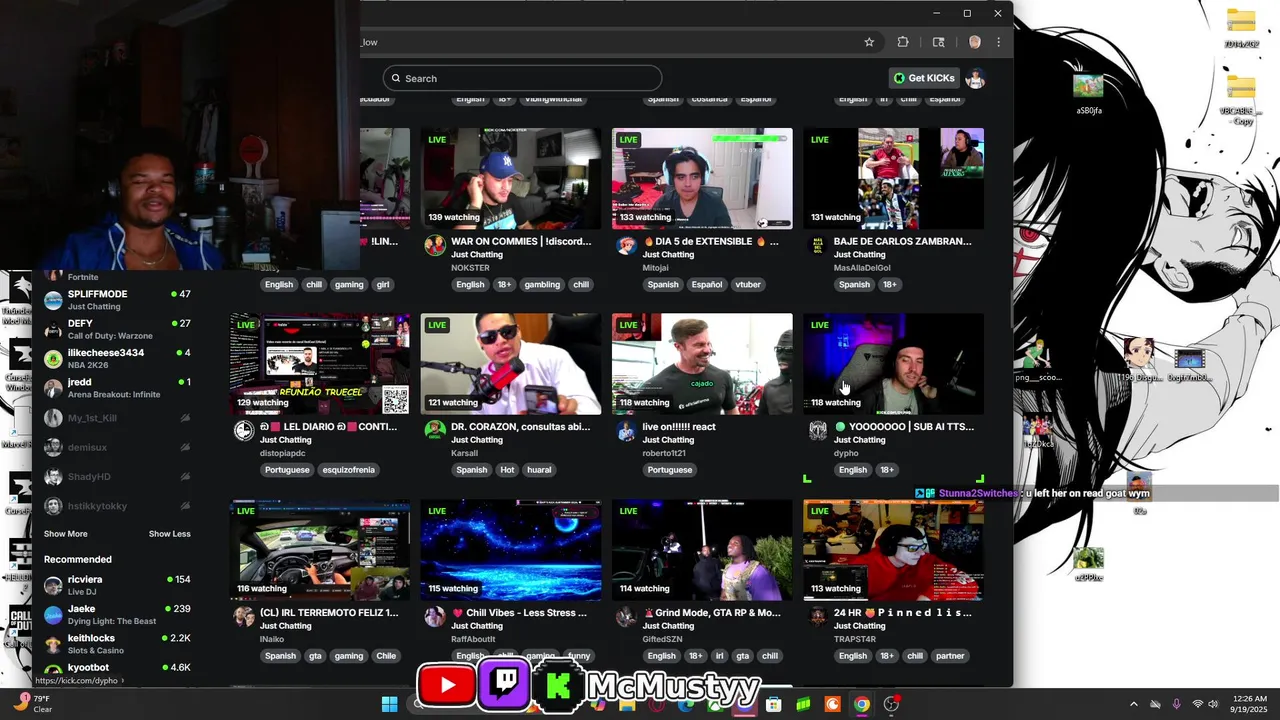Open the Wi-Fi network tray icon
The height and width of the screenshot is (720, 1280).
(1198, 704)
